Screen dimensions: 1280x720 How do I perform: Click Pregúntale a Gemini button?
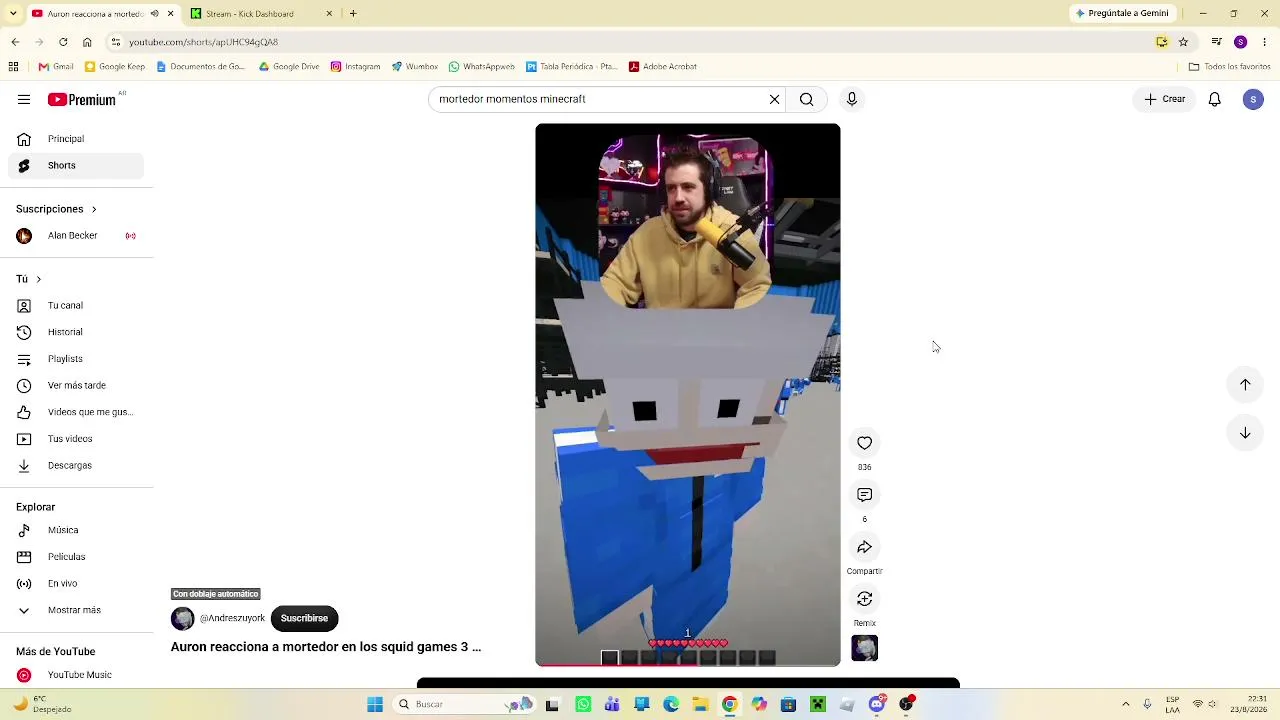(x=1122, y=14)
